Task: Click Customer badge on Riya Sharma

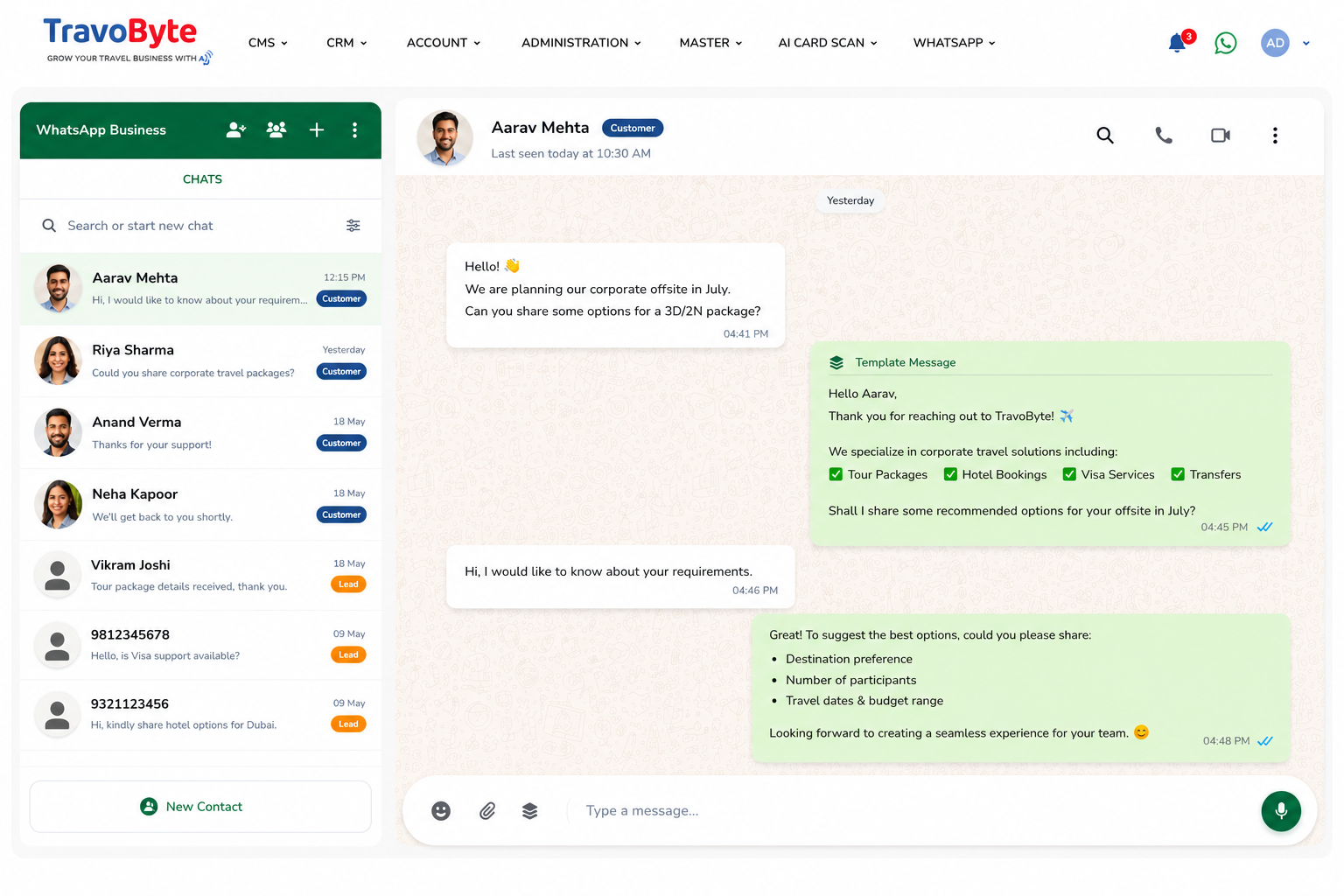Action: click(341, 372)
